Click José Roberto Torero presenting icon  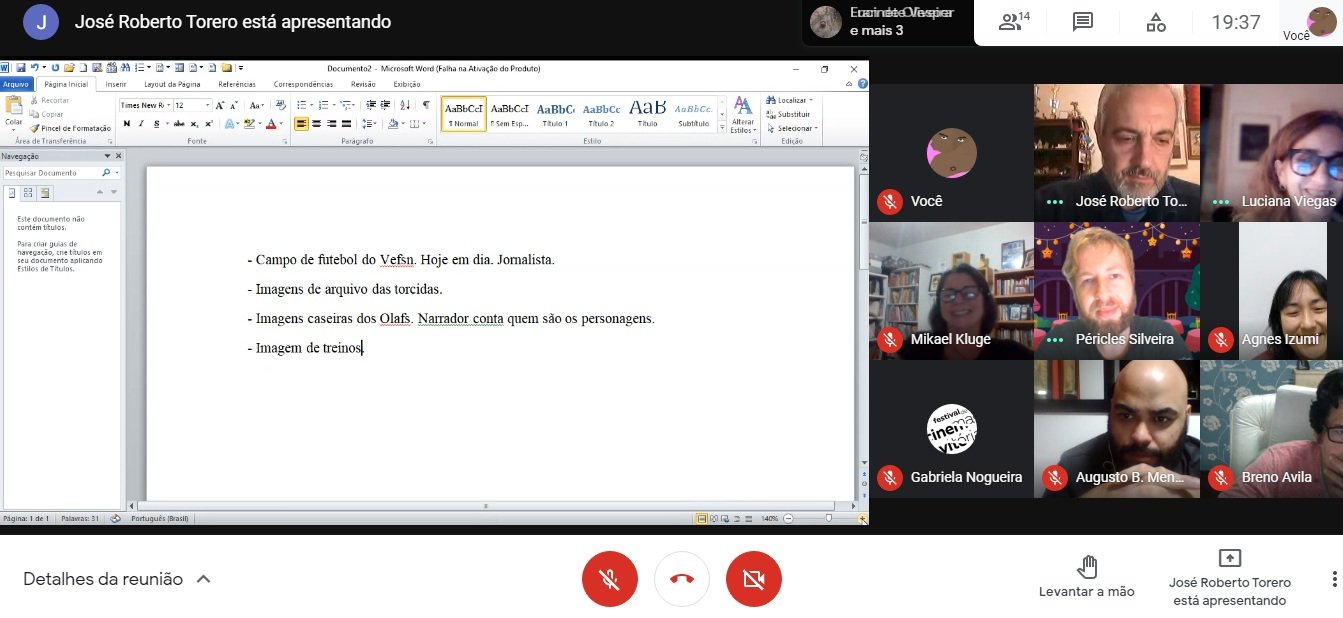pos(1229,558)
